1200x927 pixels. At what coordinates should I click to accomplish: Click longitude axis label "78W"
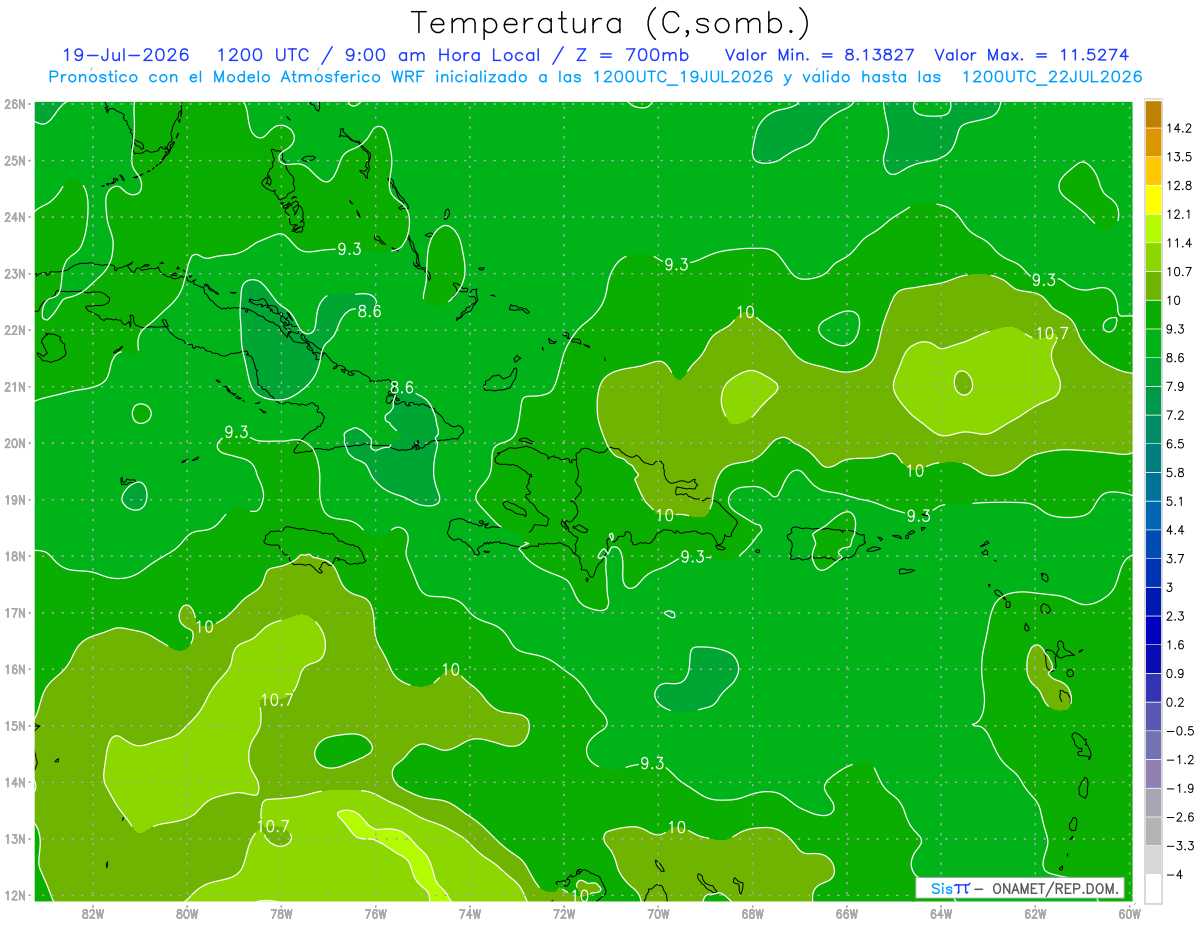pyautogui.click(x=281, y=913)
